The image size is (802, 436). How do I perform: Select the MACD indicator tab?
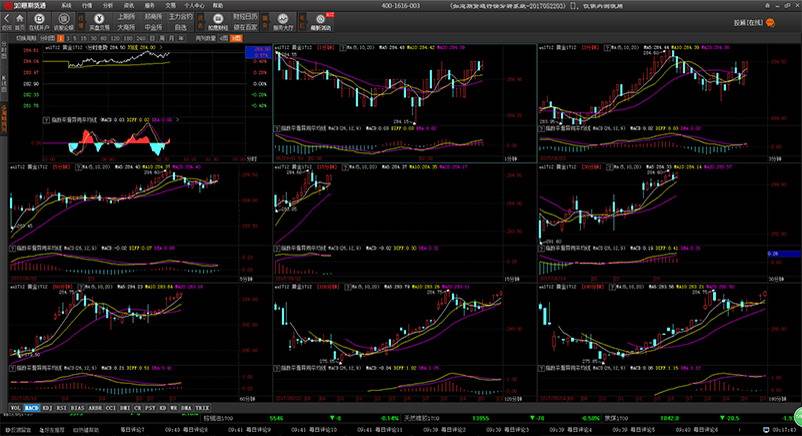coord(32,408)
